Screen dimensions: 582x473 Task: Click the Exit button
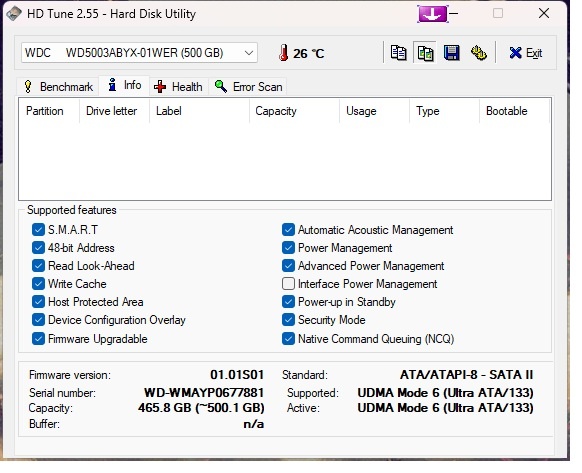(x=526, y=53)
